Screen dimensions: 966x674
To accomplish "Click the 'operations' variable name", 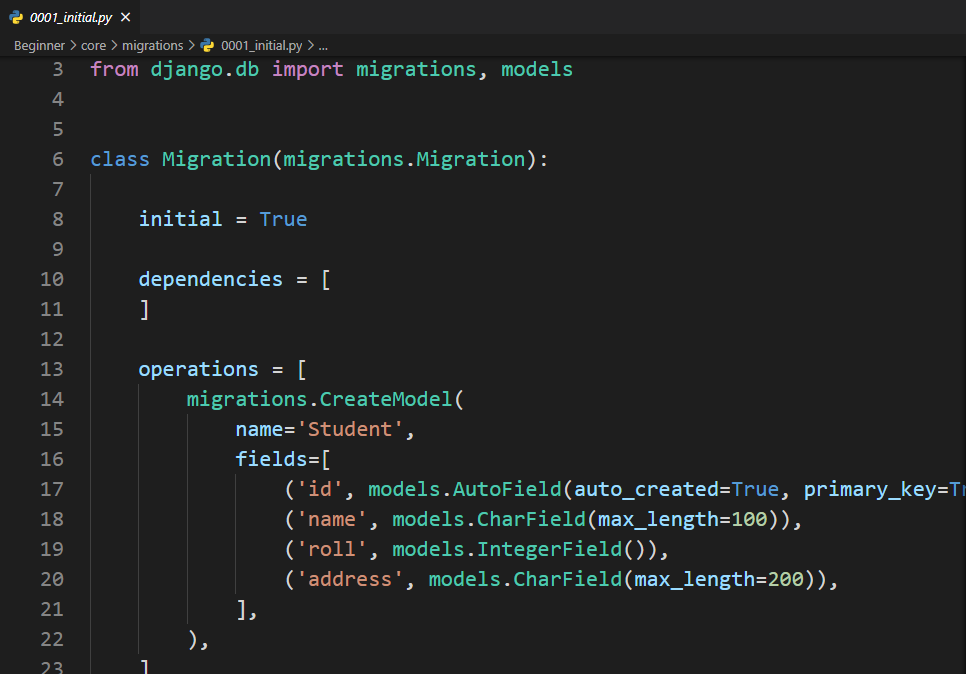I will click(x=198, y=370).
